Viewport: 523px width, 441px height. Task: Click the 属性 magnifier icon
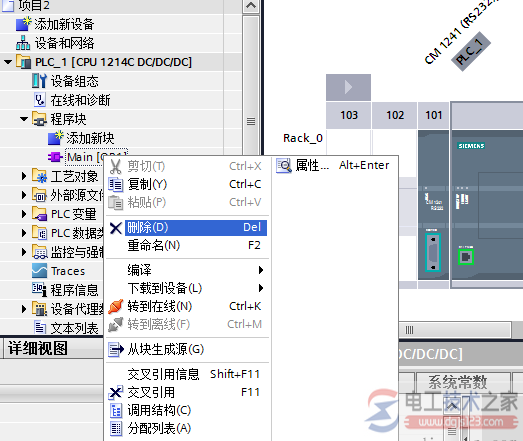[284, 165]
